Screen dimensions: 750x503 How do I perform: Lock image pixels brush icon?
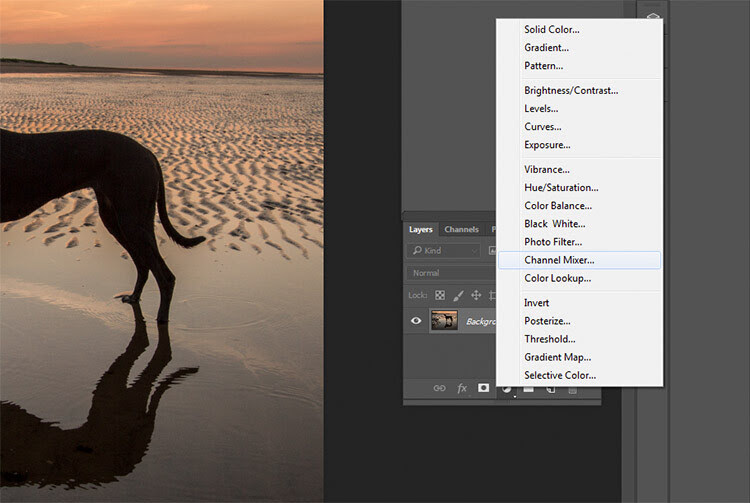[458, 295]
